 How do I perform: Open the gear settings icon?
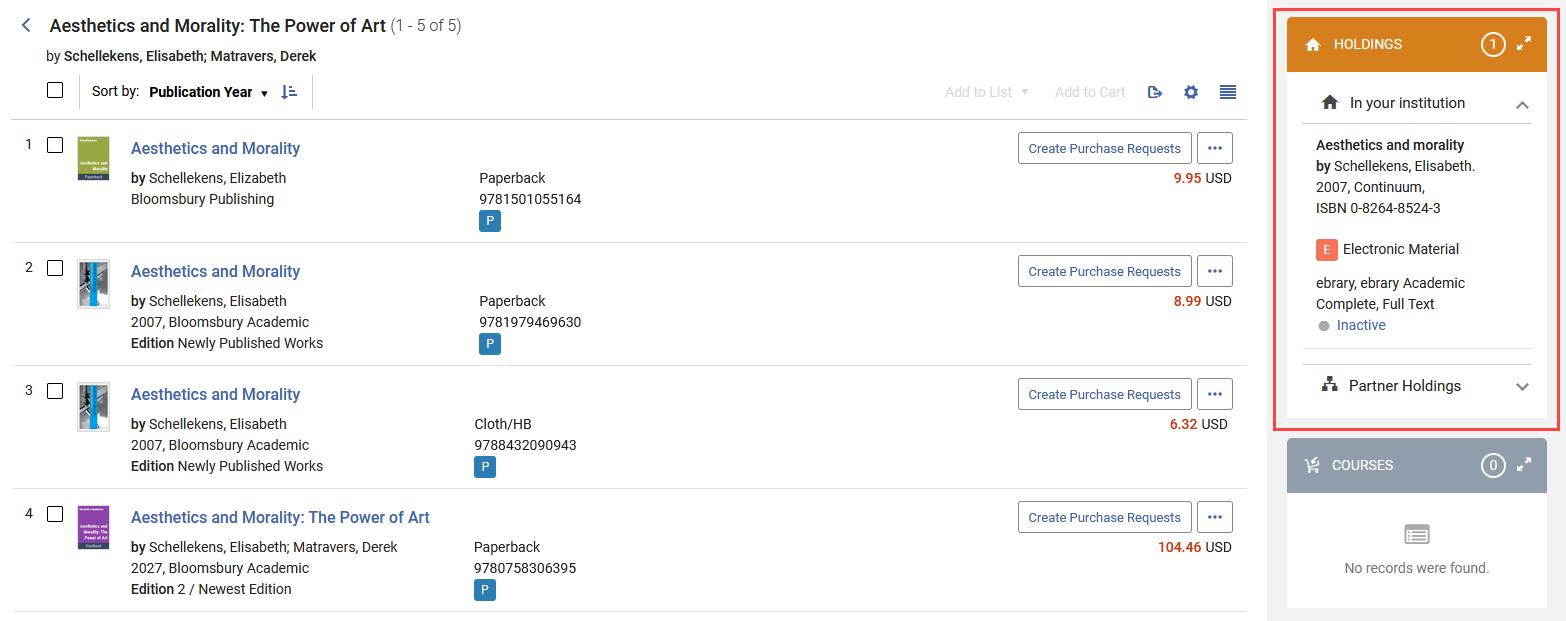tap(1191, 92)
